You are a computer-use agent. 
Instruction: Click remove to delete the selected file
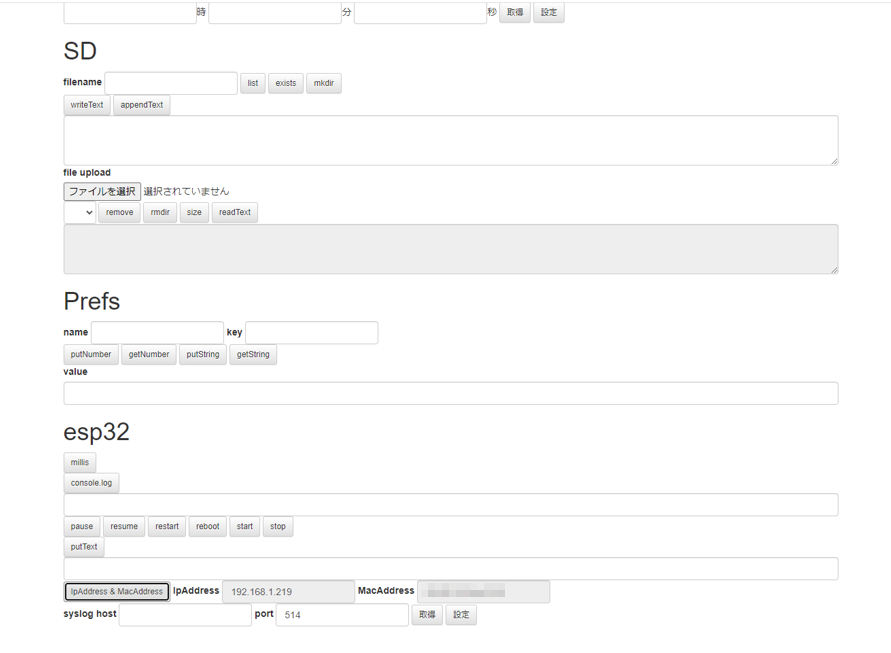[119, 212]
